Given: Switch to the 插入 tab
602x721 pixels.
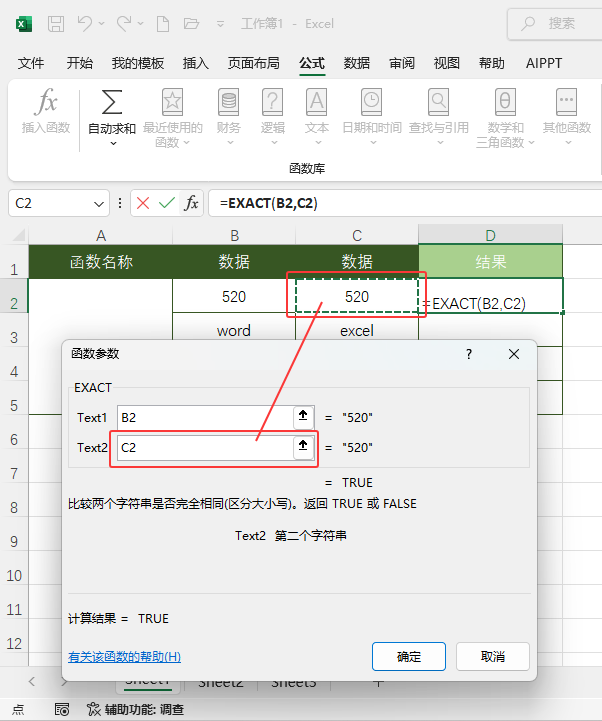Looking at the screenshot, I should click(x=195, y=63).
